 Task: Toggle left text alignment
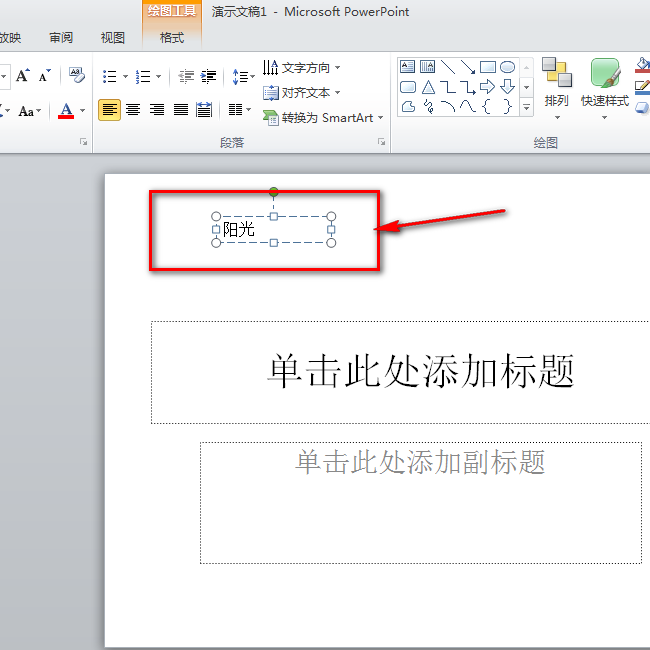pyautogui.click(x=109, y=110)
